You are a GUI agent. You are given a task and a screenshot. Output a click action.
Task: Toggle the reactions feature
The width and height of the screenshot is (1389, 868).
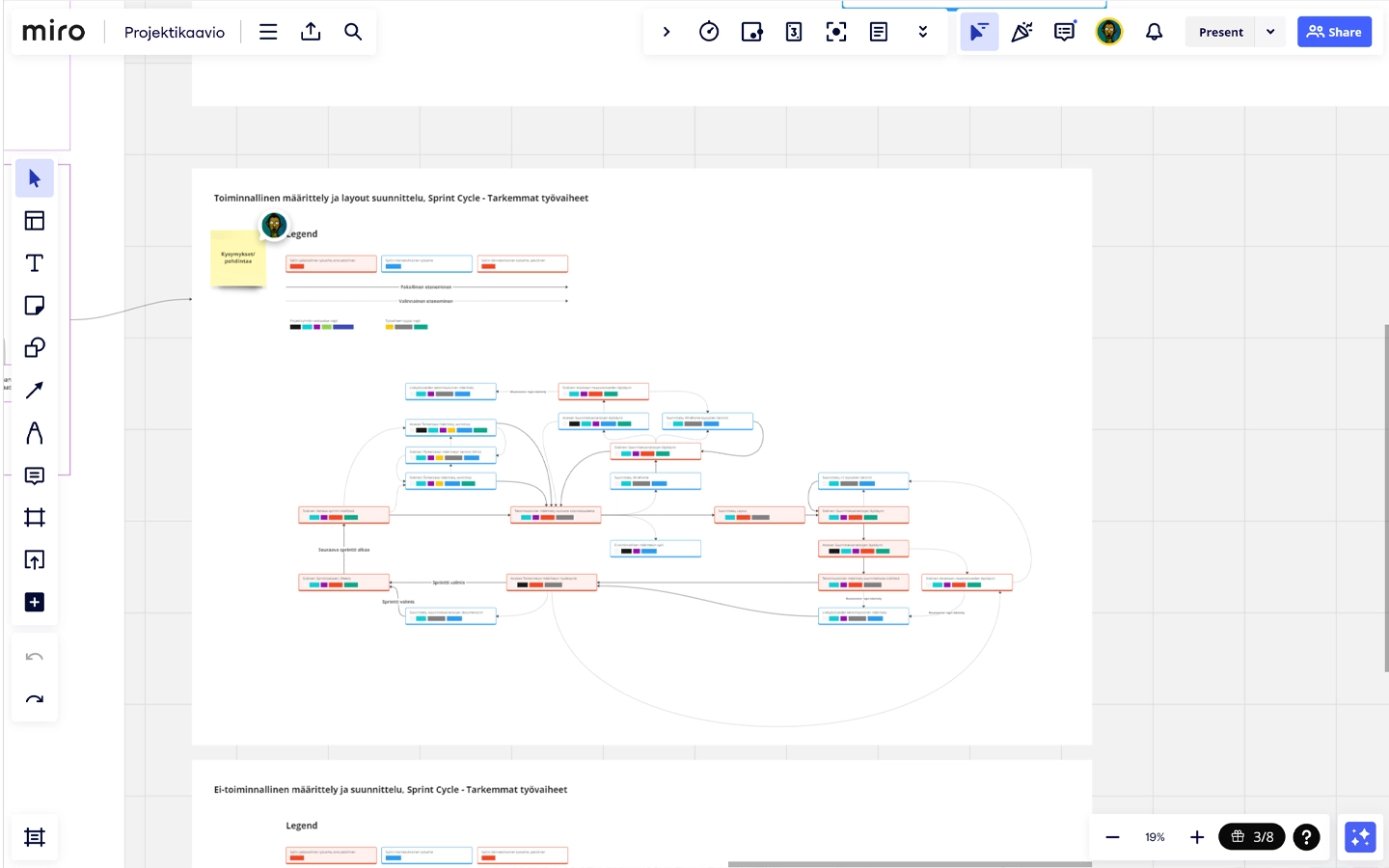coord(1021,31)
